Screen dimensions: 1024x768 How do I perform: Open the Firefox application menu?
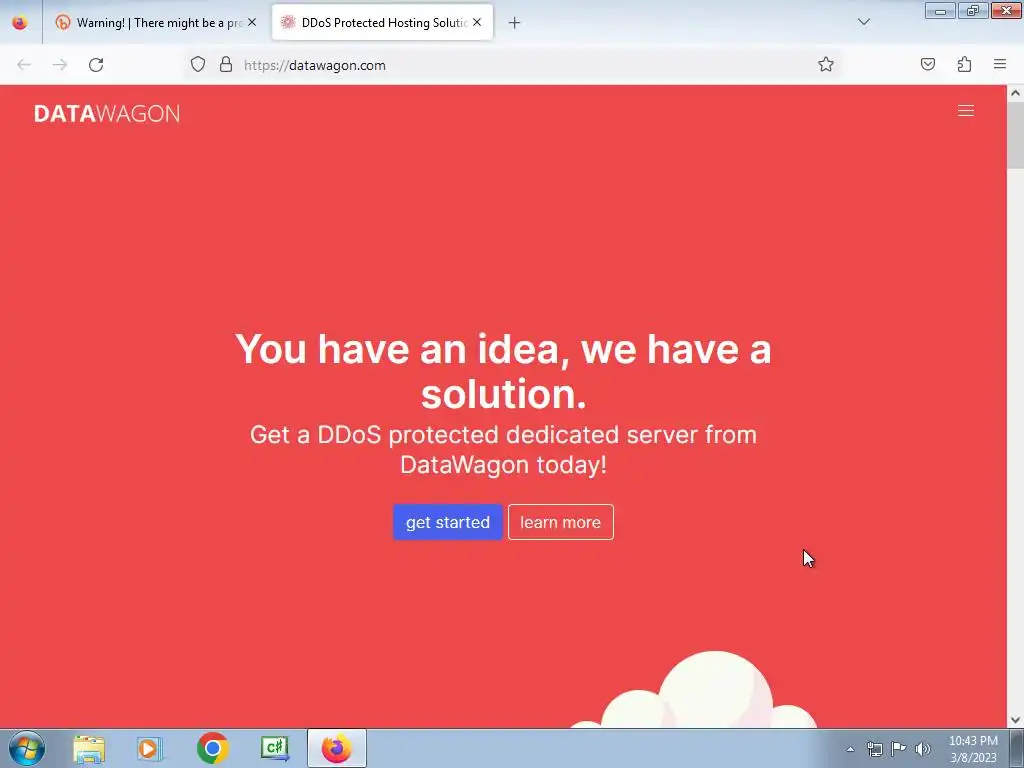(x=1000, y=64)
